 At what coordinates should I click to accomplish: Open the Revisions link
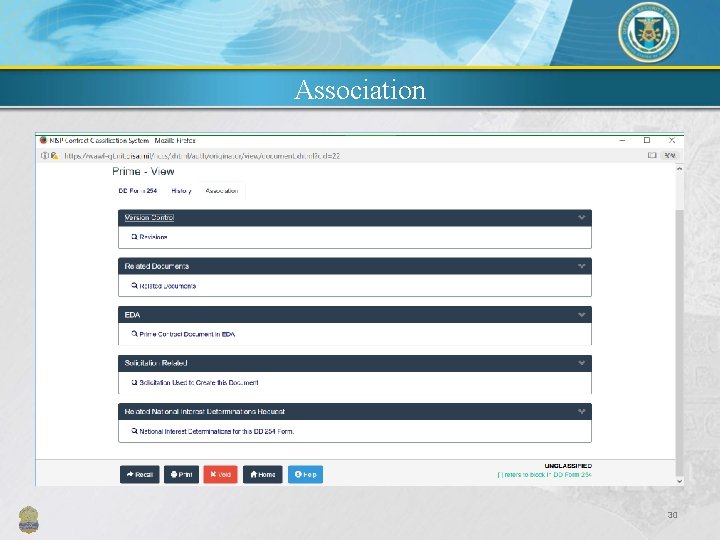coord(153,237)
